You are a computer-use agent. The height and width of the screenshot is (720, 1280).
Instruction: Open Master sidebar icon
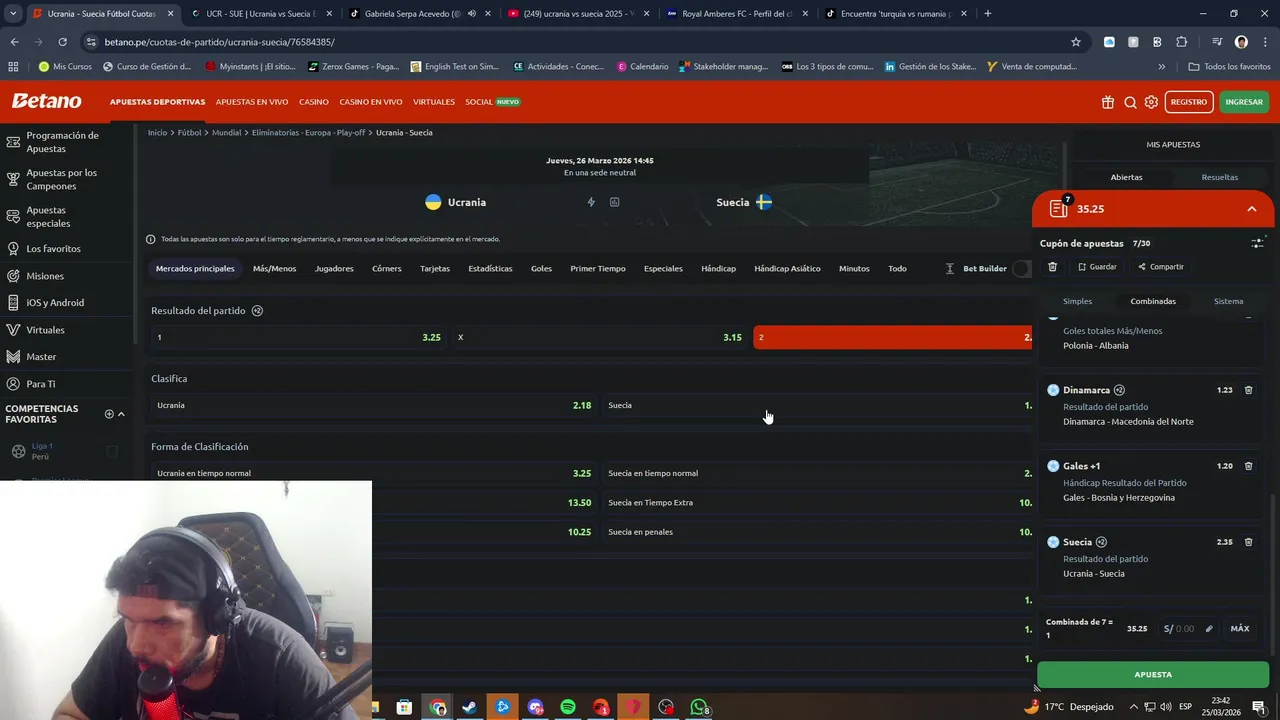point(13,356)
